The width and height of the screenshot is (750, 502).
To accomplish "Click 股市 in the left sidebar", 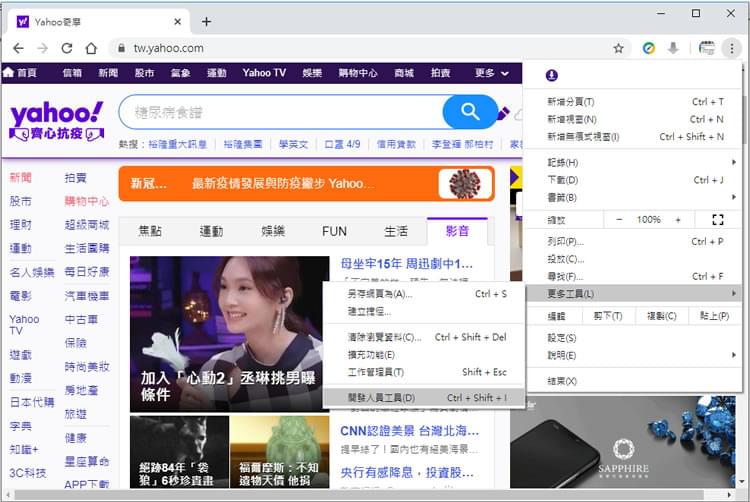I will (20, 201).
